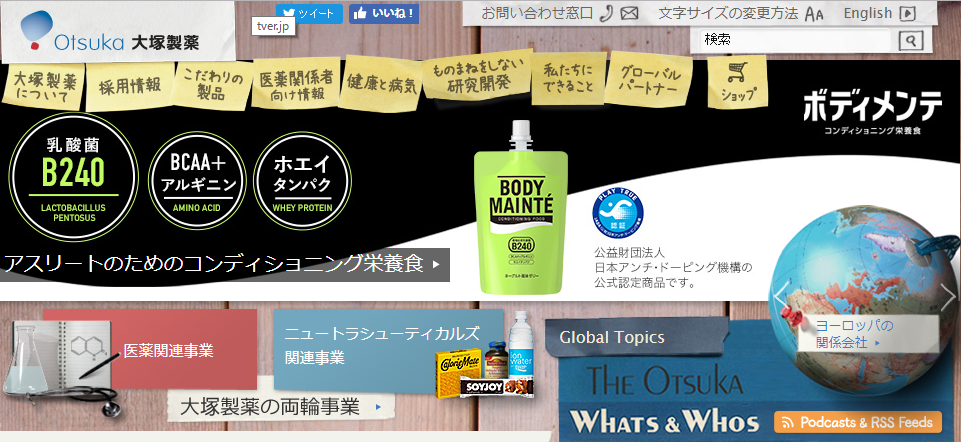The image size is (961, 442).
Task: Click the left carousel arrow on globe
Action: click(780, 297)
